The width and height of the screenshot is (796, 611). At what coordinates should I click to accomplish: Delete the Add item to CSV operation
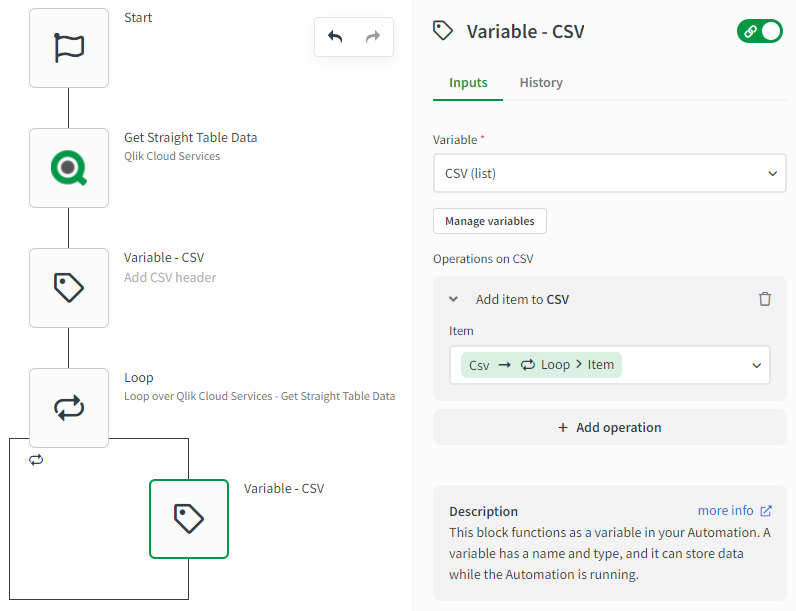765,299
